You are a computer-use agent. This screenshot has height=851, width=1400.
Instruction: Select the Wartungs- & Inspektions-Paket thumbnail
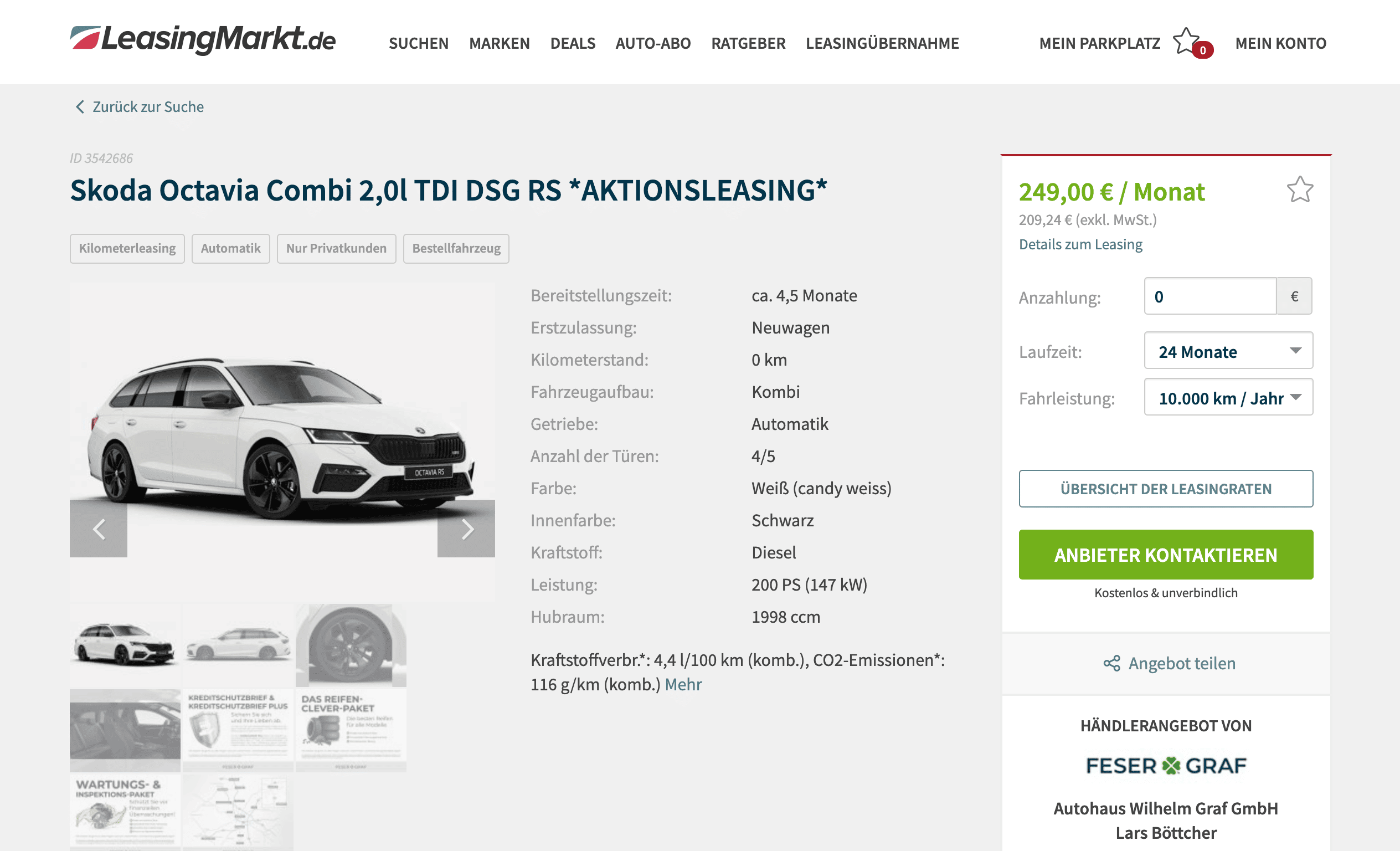[125, 812]
